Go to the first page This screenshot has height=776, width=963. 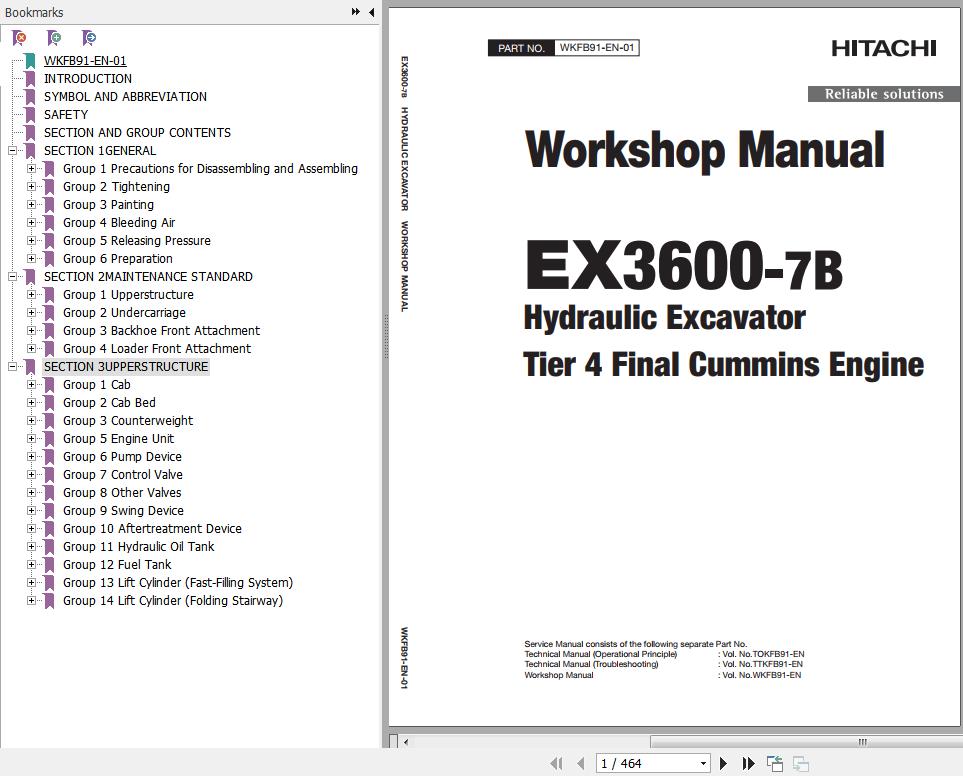pos(556,763)
